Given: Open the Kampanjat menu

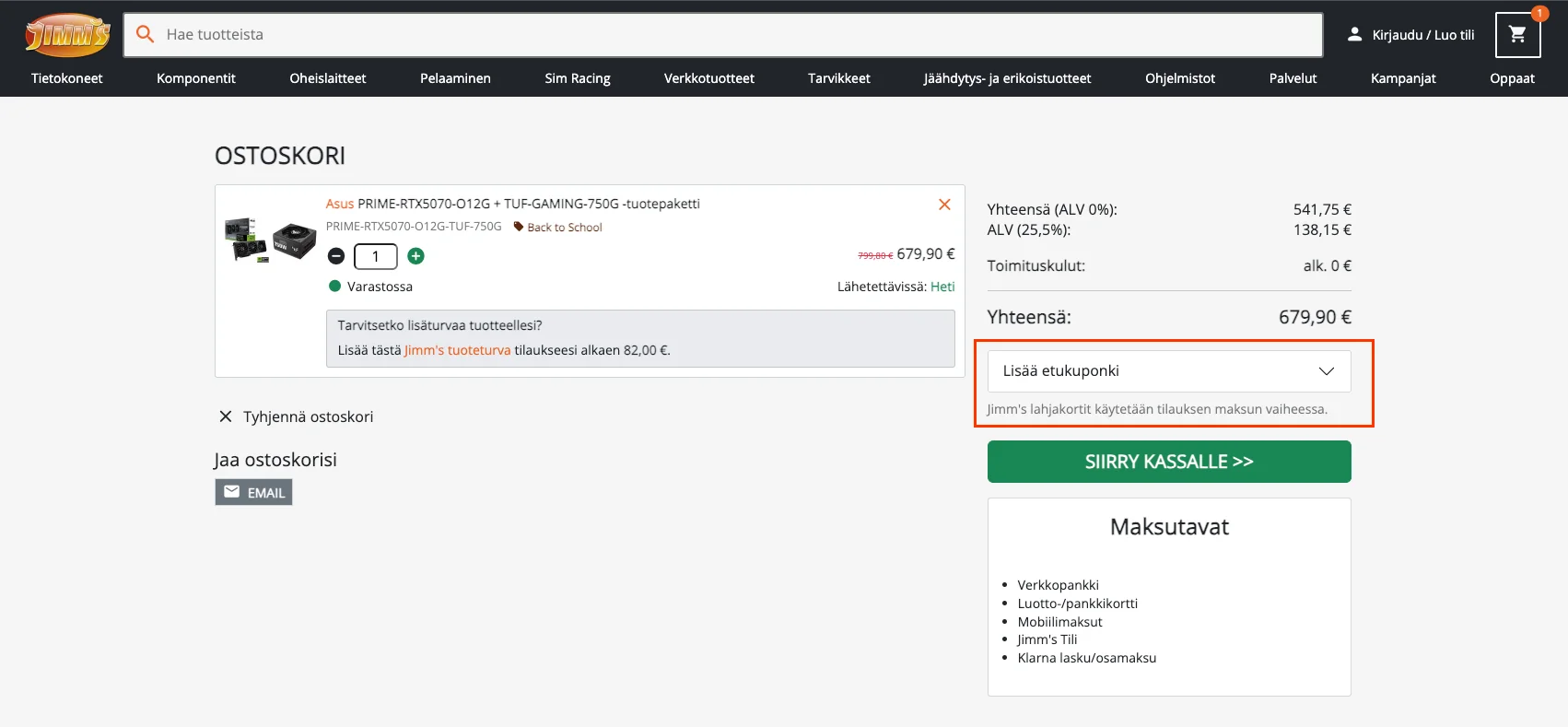Looking at the screenshot, I should 1403,78.
